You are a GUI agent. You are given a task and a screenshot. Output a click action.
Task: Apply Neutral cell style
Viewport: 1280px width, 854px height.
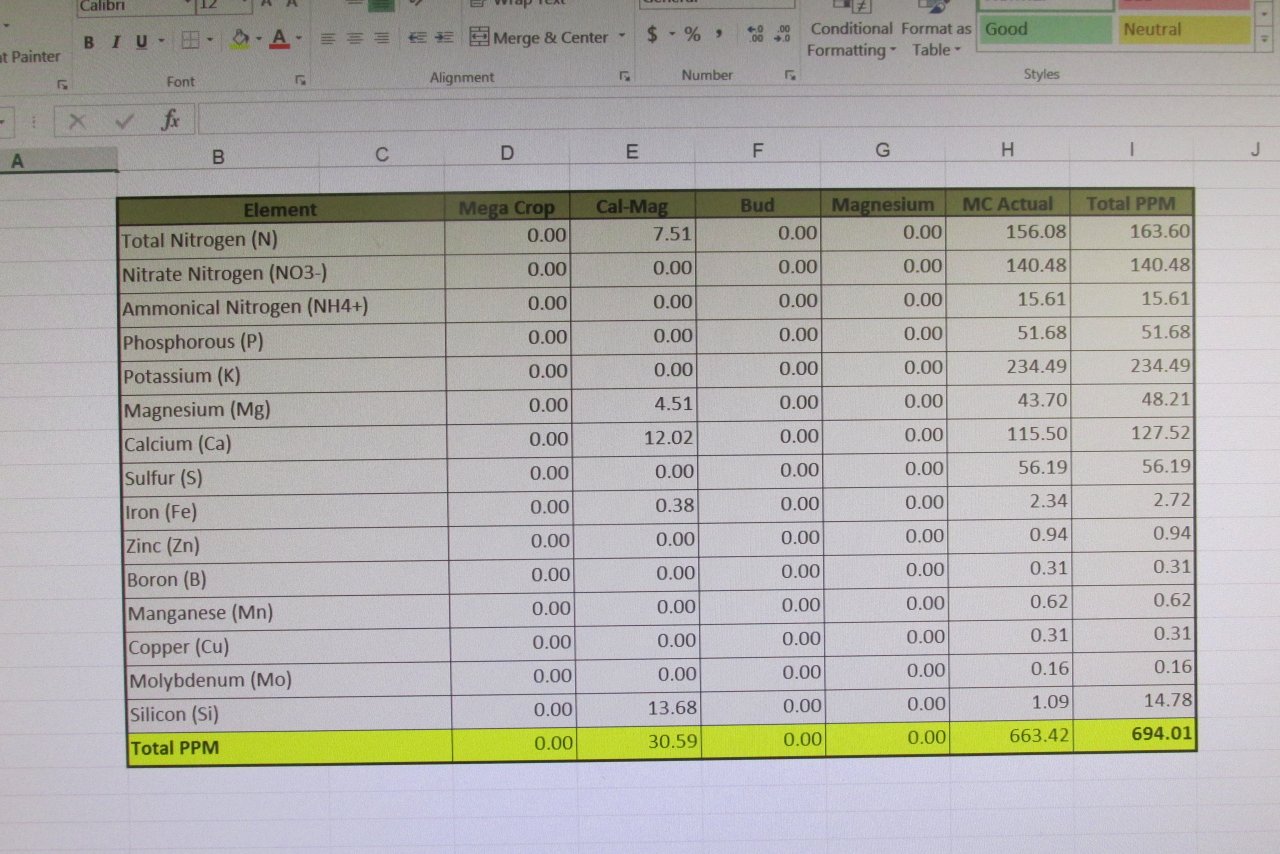tap(1186, 30)
